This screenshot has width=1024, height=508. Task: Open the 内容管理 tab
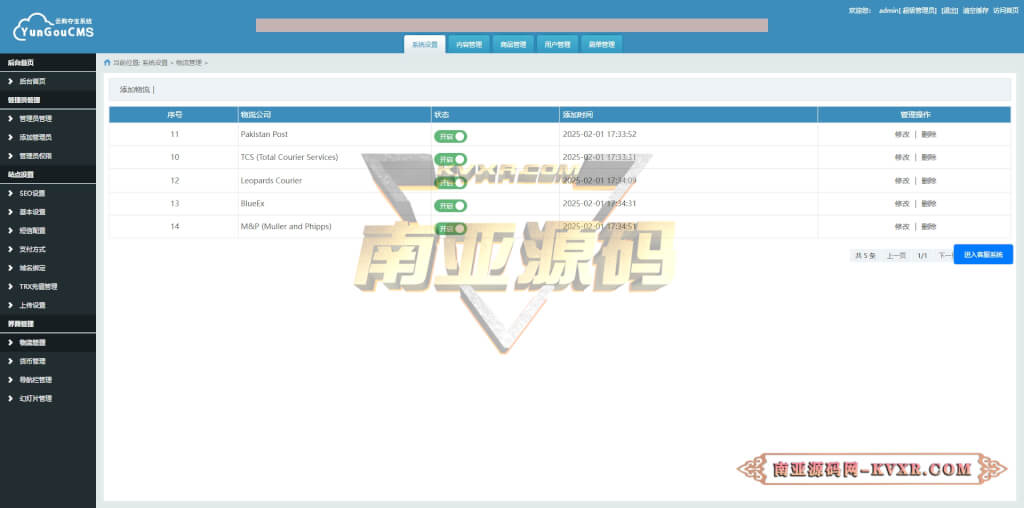[x=469, y=44]
